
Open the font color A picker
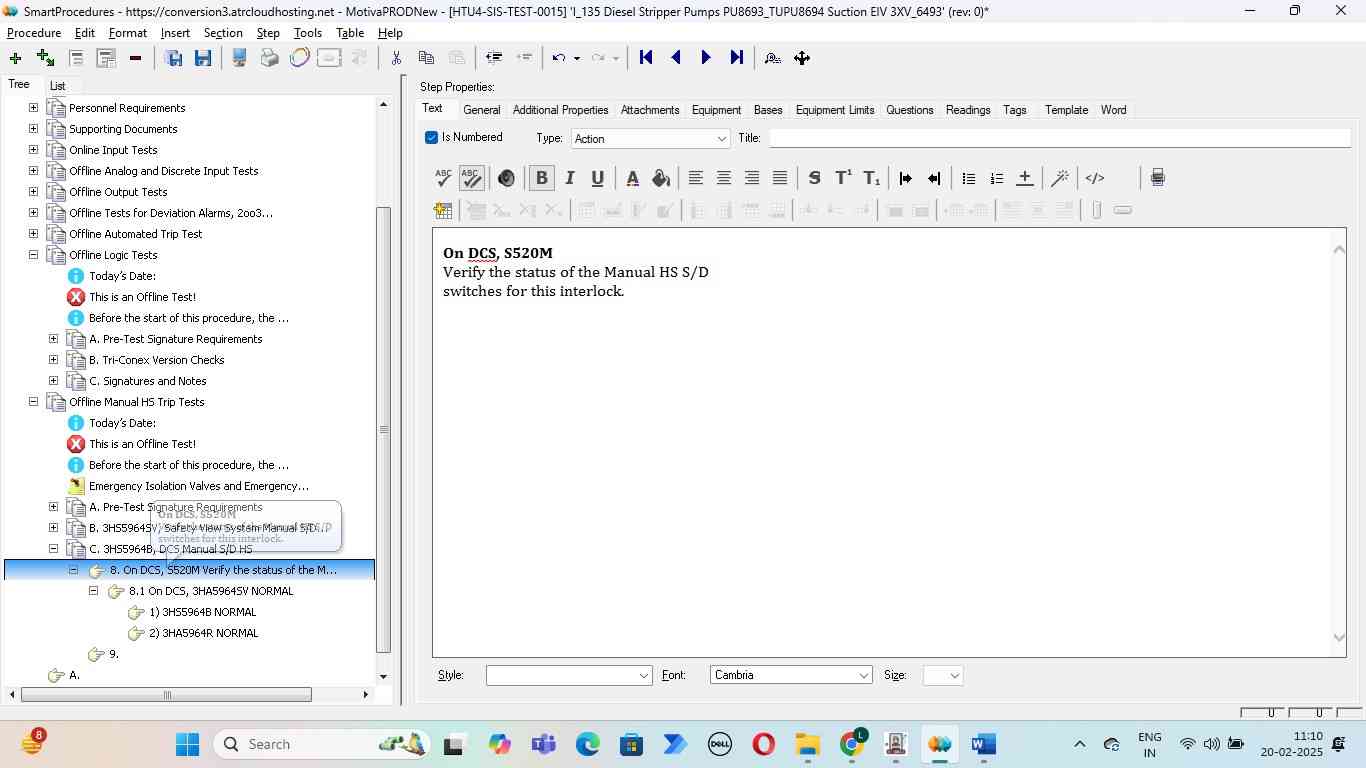click(632, 178)
